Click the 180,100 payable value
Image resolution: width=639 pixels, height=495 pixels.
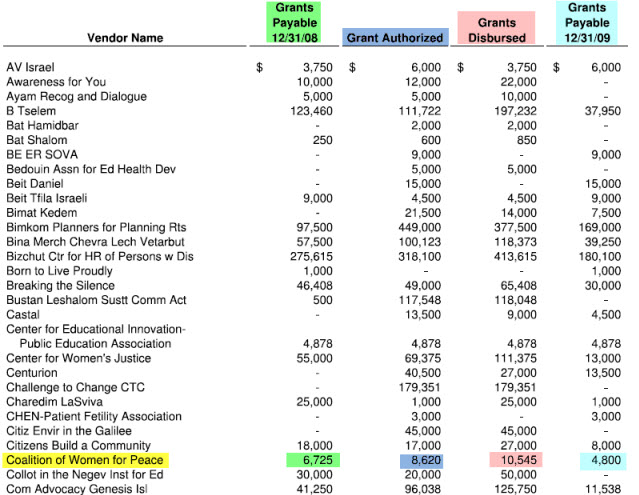(600, 257)
